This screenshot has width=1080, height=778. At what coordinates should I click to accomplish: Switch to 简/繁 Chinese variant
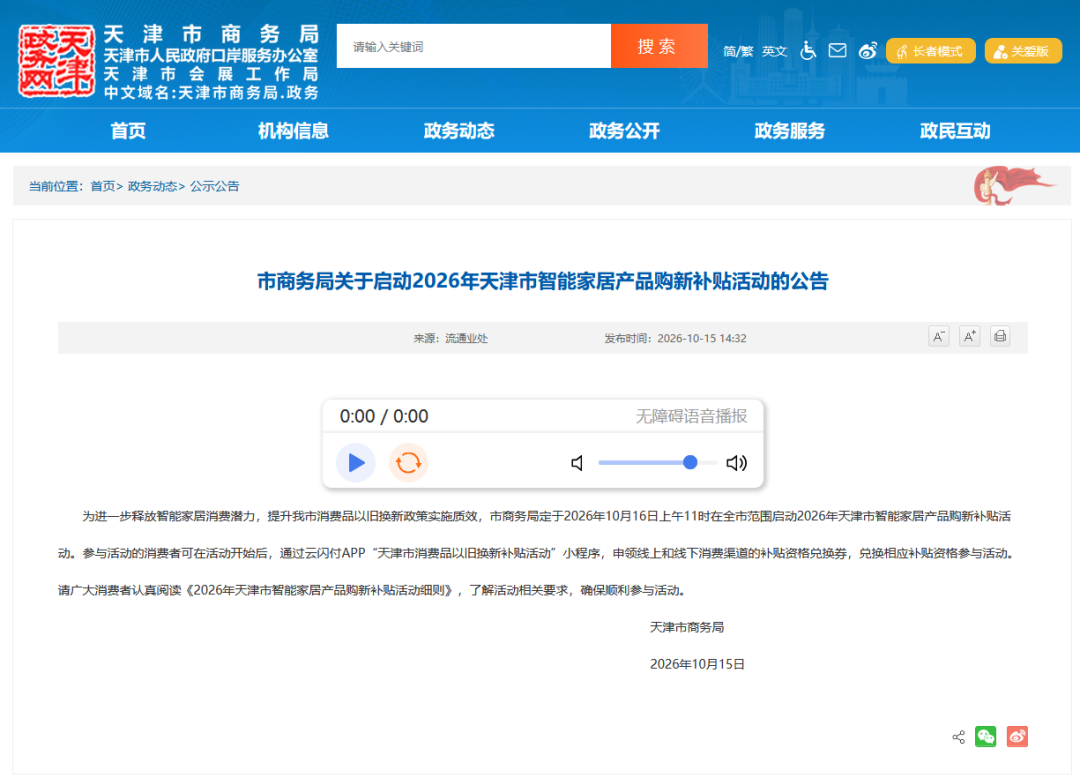(x=738, y=51)
